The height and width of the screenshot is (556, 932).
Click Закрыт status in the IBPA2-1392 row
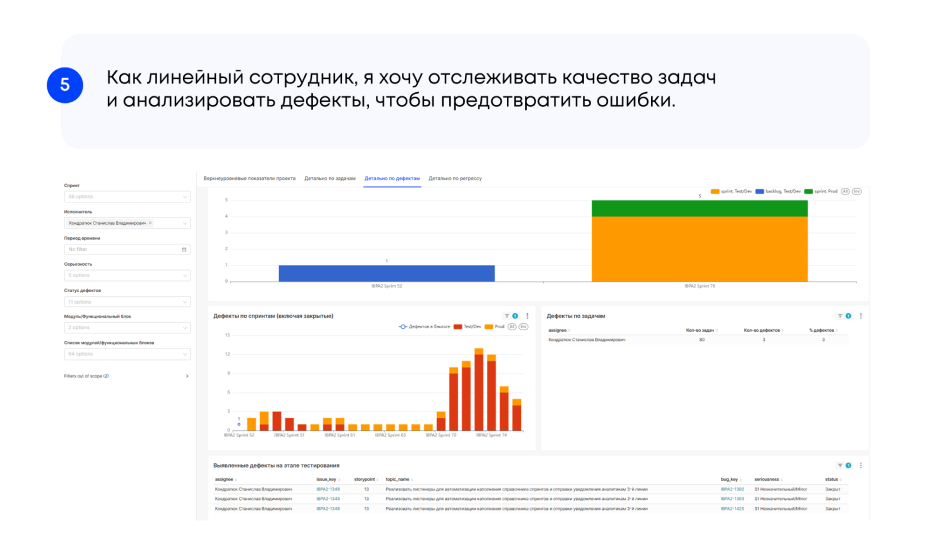tap(833, 489)
